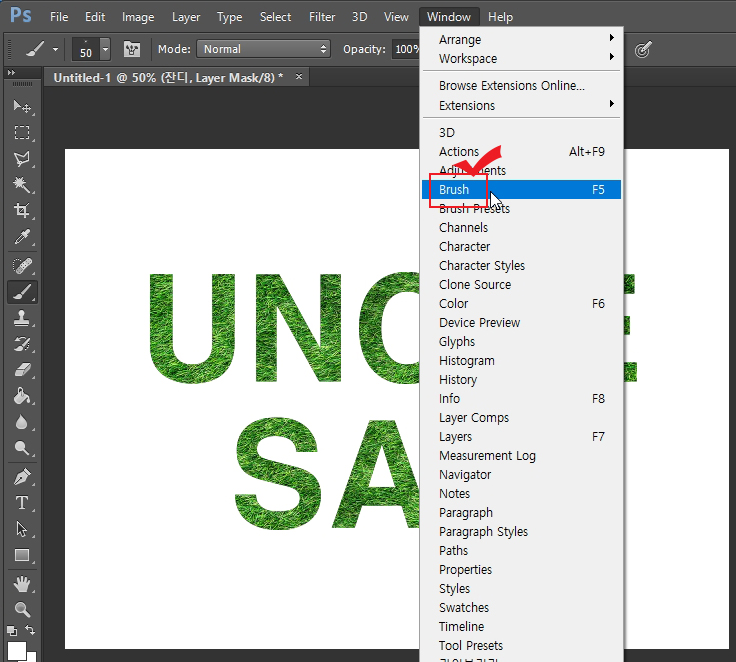Open the Mode Normal dropdown
This screenshot has width=736, height=662.
coord(263,49)
